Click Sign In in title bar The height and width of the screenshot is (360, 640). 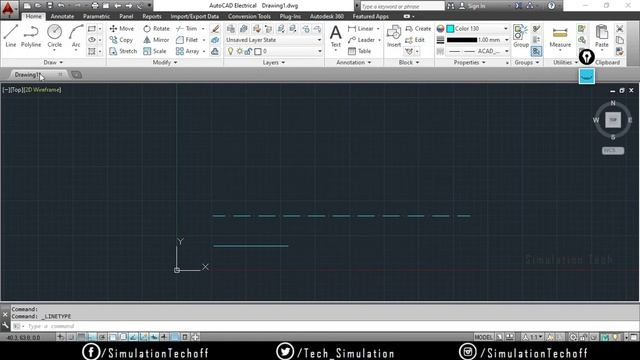tap(472, 6)
